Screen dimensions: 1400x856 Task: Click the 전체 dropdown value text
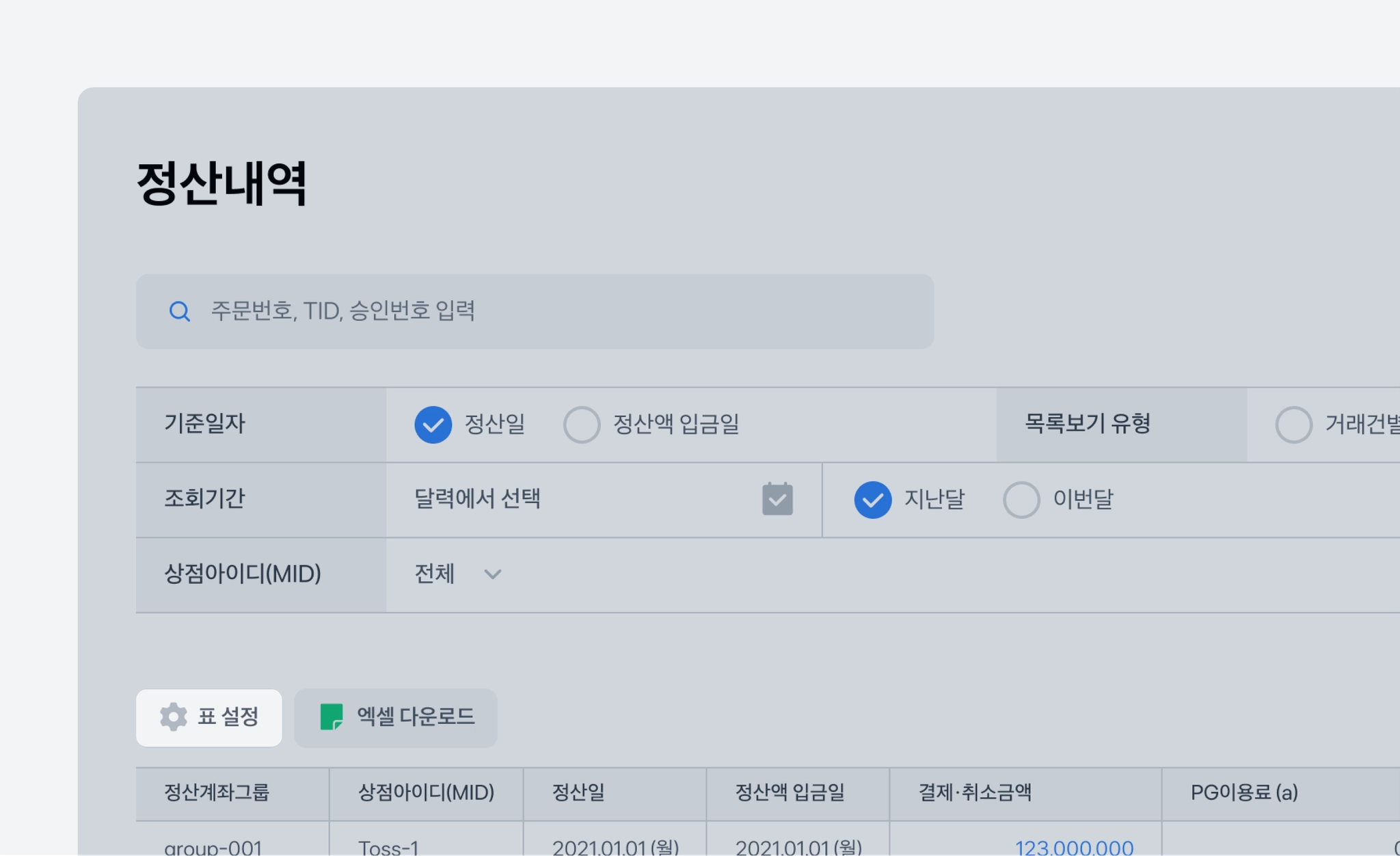point(434,574)
